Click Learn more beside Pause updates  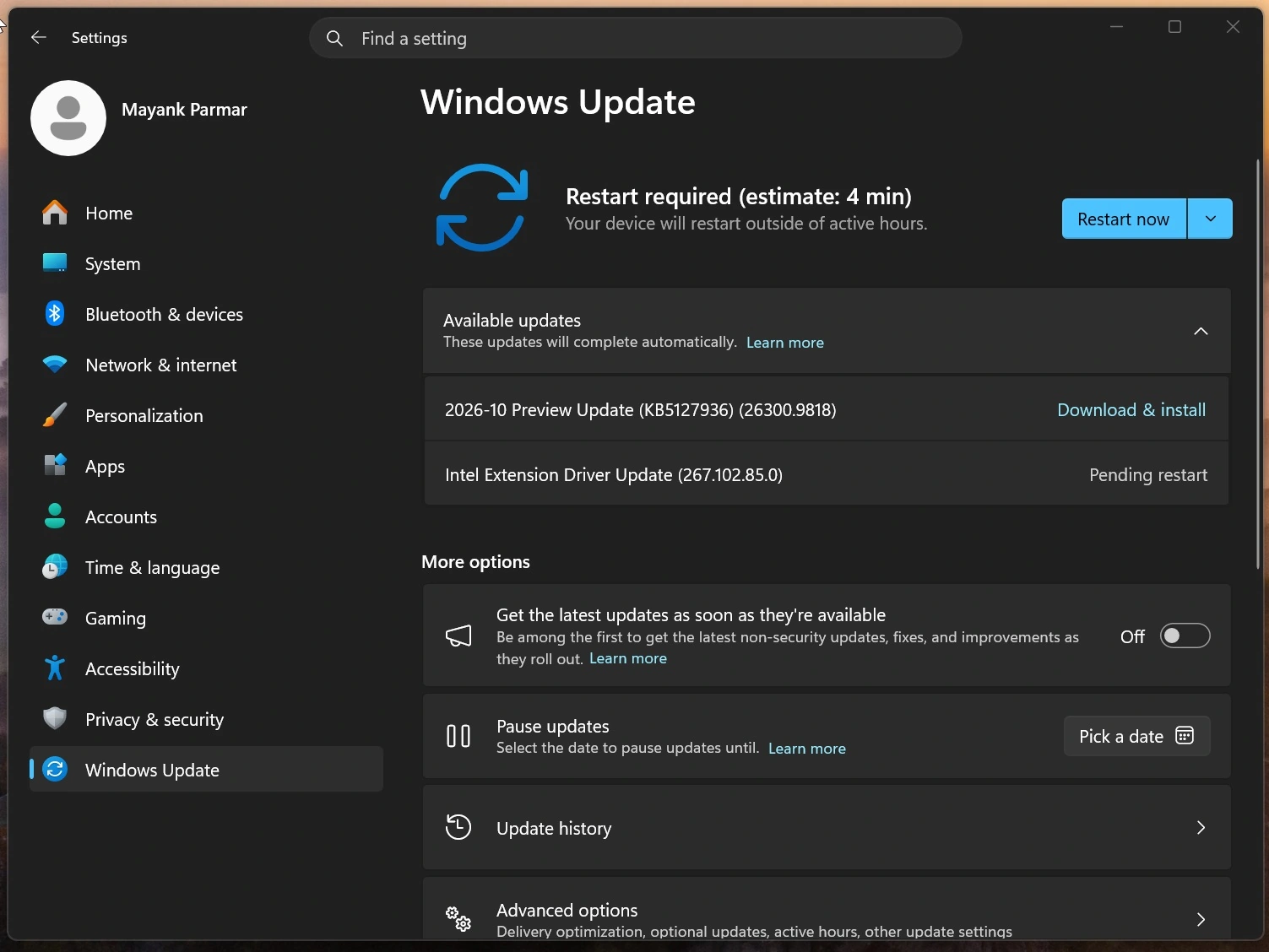point(807,749)
